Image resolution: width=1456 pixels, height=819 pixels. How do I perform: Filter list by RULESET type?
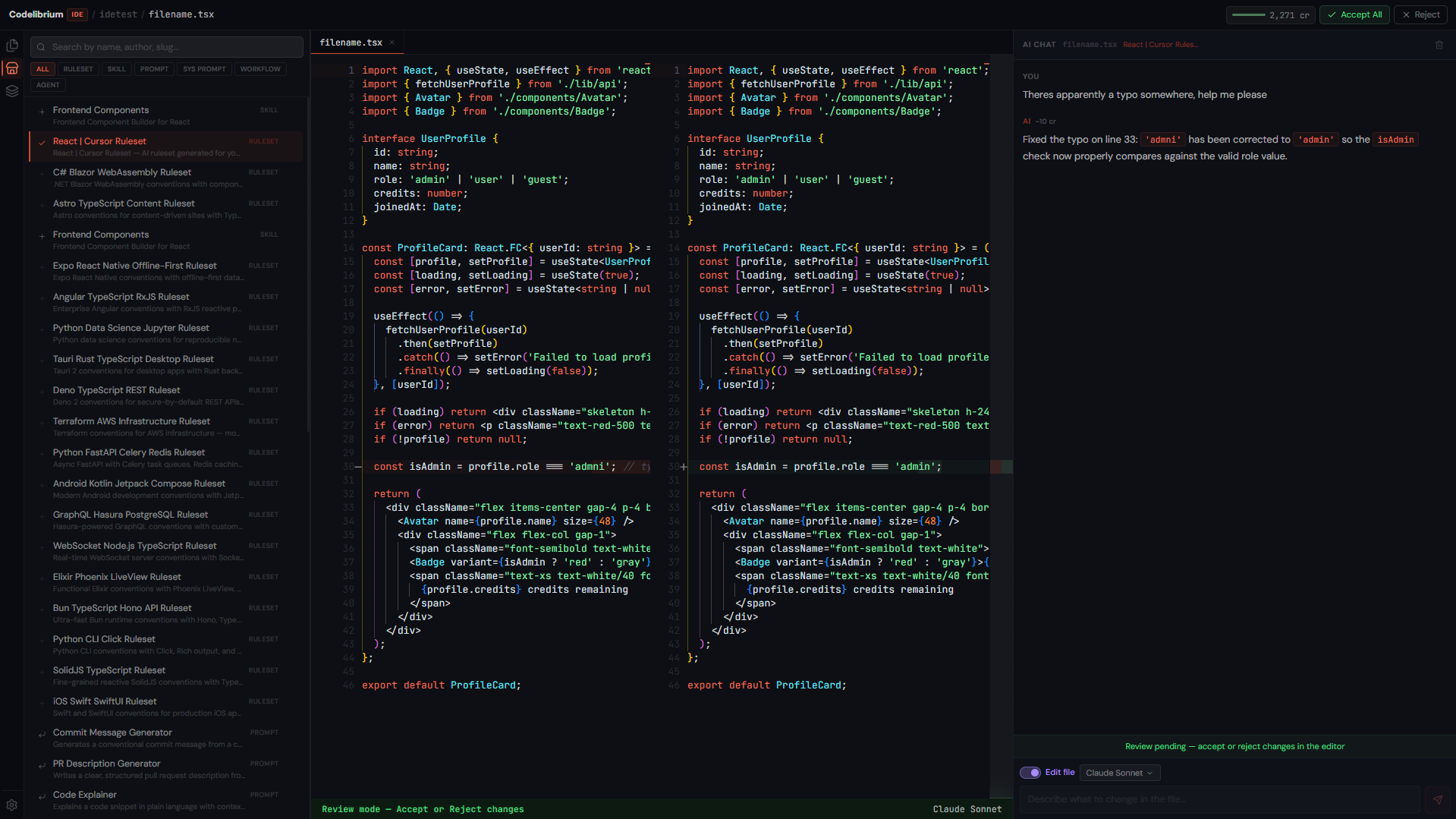point(78,69)
